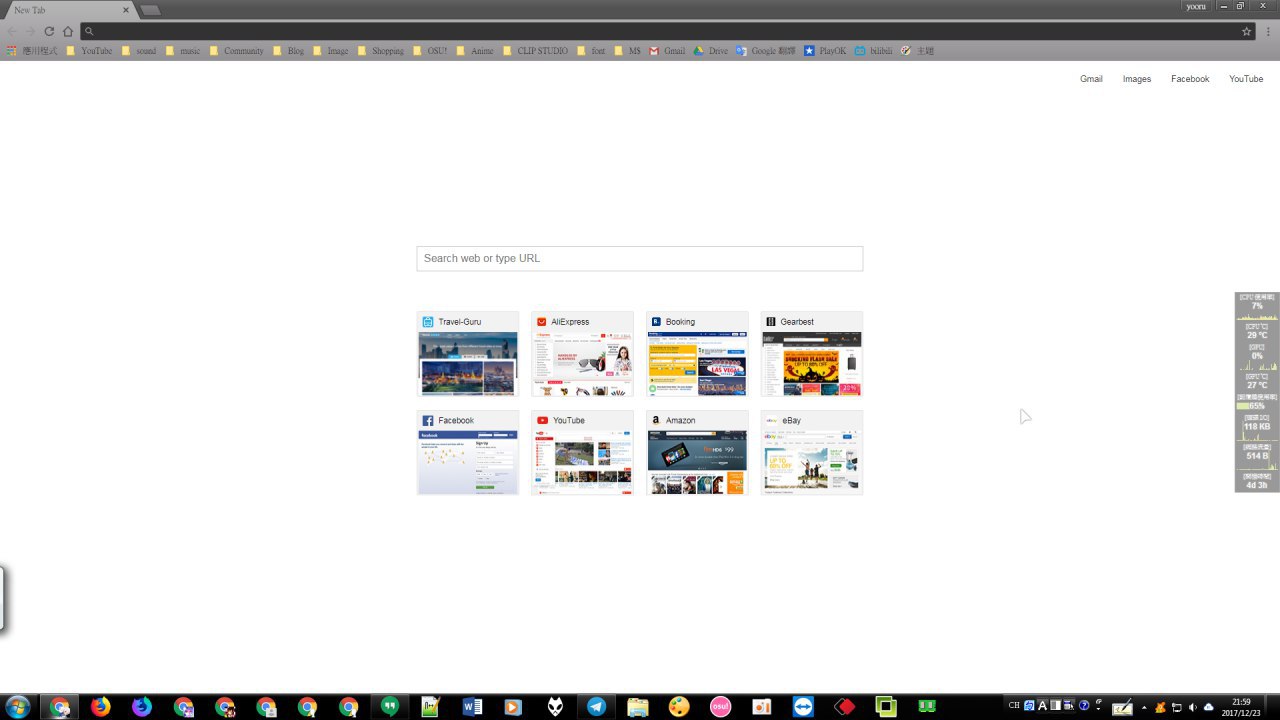
Task: Open the music bookmarks folder
Action: click(x=182, y=51)
